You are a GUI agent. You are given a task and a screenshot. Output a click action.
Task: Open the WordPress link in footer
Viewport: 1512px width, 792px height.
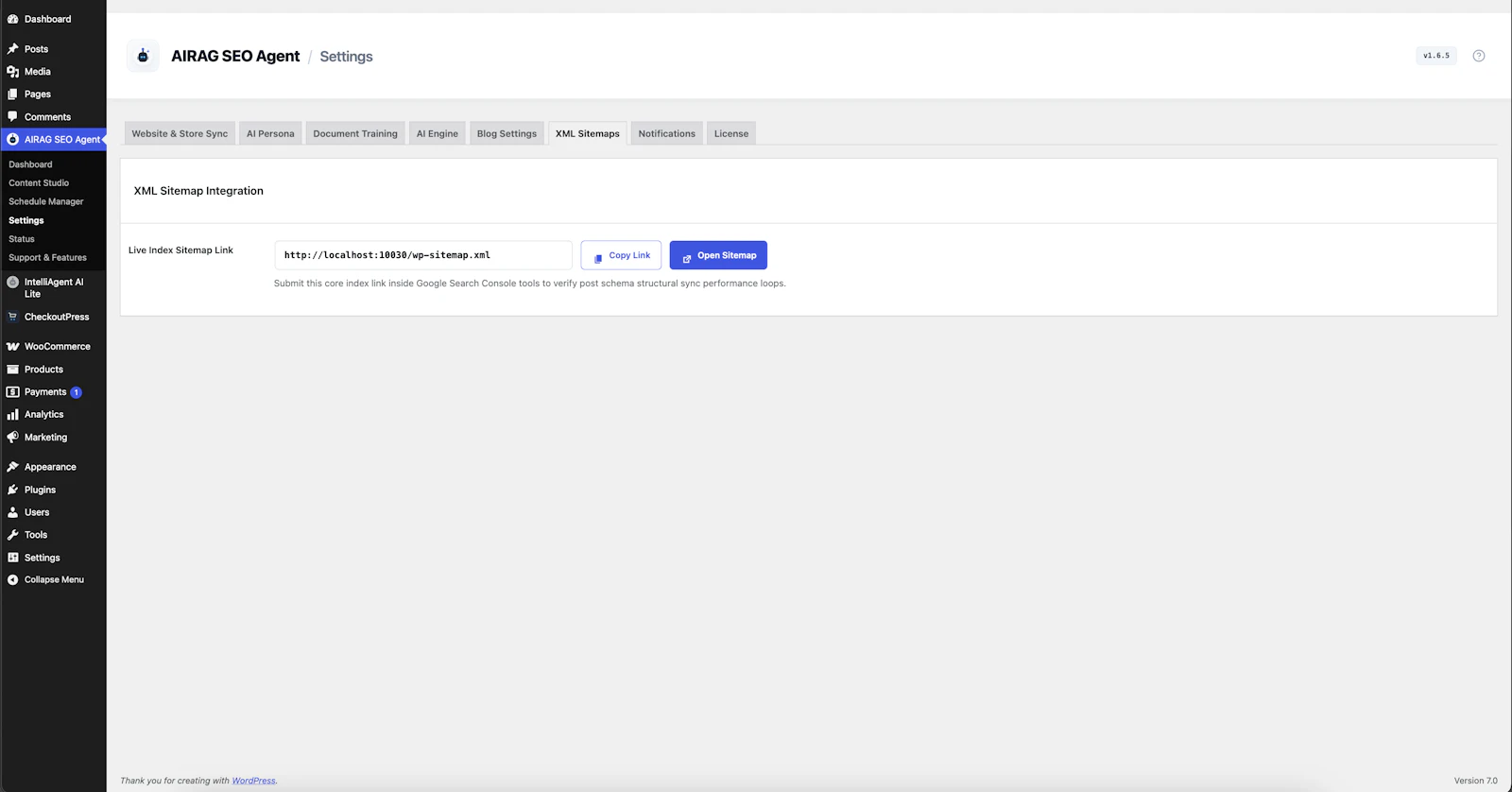click(254, 781)
